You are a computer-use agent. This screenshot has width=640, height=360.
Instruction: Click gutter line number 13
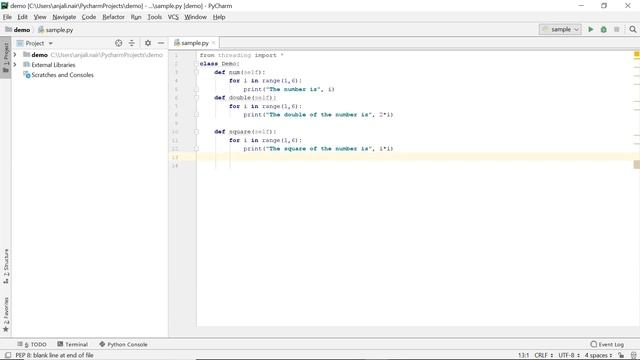pos(175,157)
